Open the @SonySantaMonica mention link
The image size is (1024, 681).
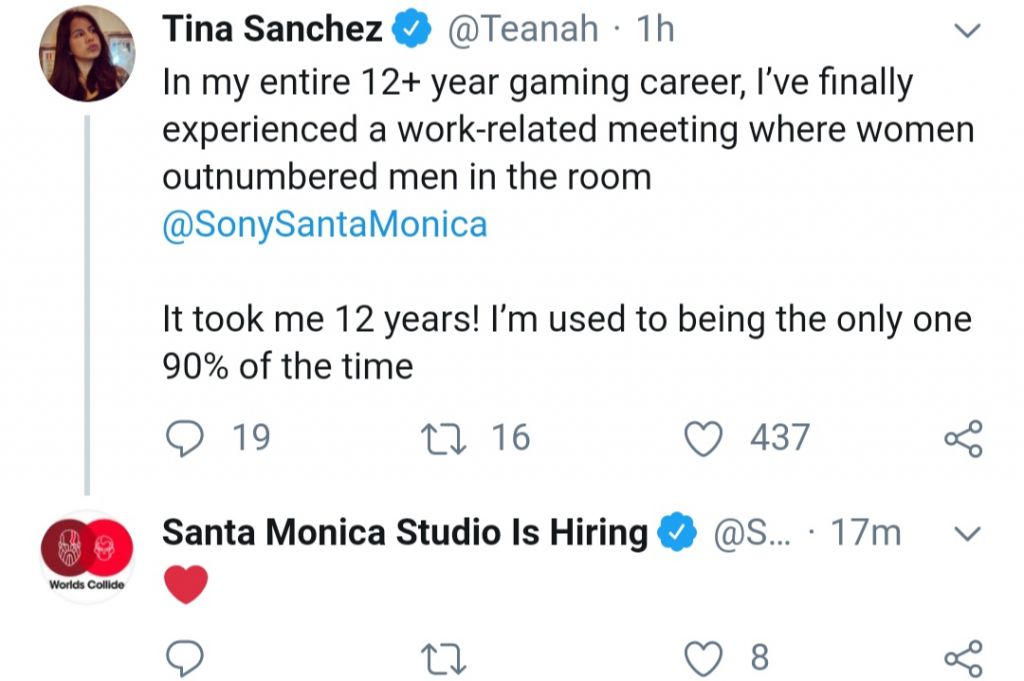point(324,224)
